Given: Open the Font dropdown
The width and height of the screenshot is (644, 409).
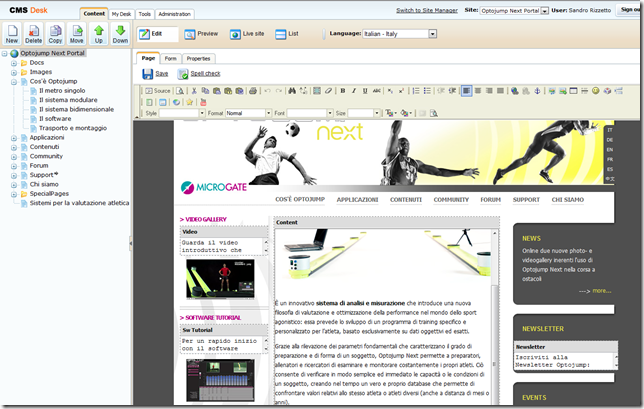Looking at the screenshot, I should click(x=310, y=113).
